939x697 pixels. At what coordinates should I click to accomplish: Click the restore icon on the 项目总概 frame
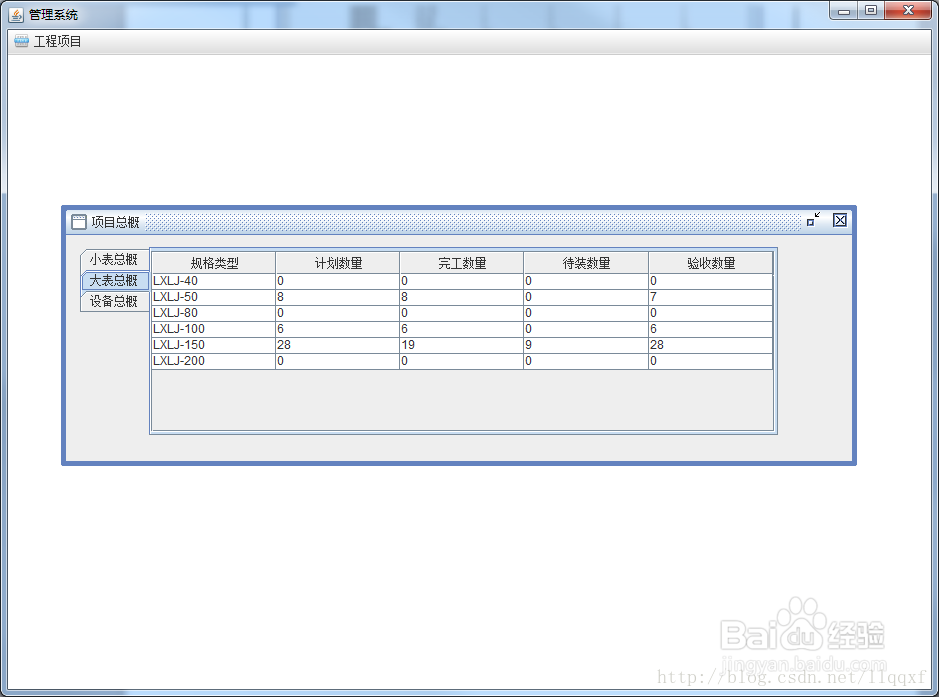click(x=812, y=221)
